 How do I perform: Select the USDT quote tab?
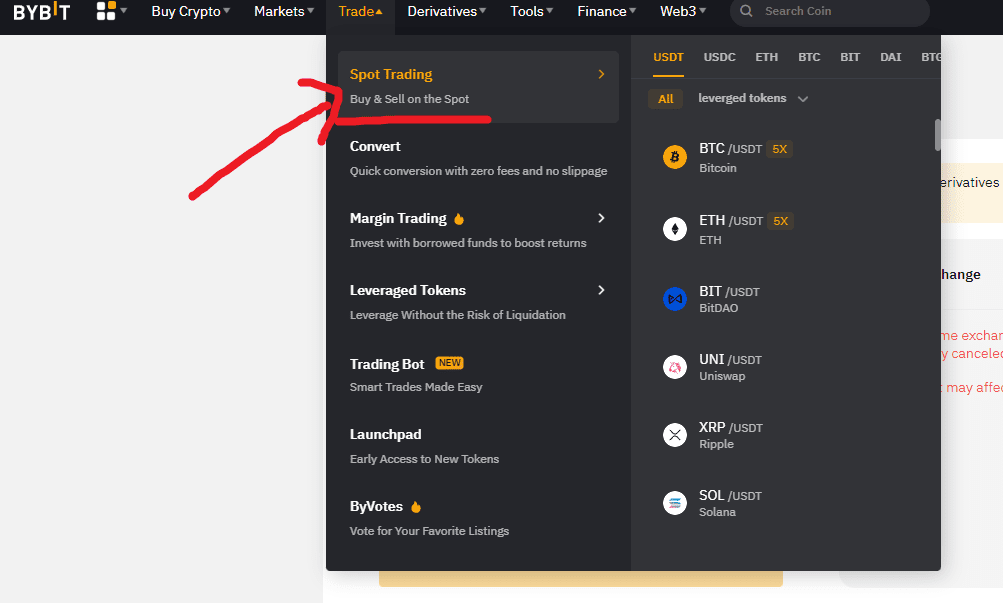click(668, 58)
